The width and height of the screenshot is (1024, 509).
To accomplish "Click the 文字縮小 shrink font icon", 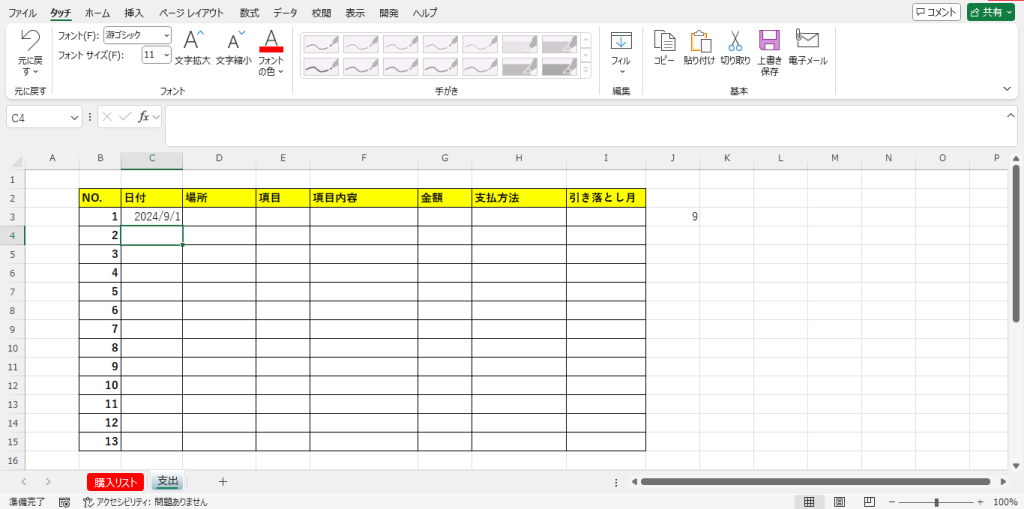I will click(x=236, y=42).
